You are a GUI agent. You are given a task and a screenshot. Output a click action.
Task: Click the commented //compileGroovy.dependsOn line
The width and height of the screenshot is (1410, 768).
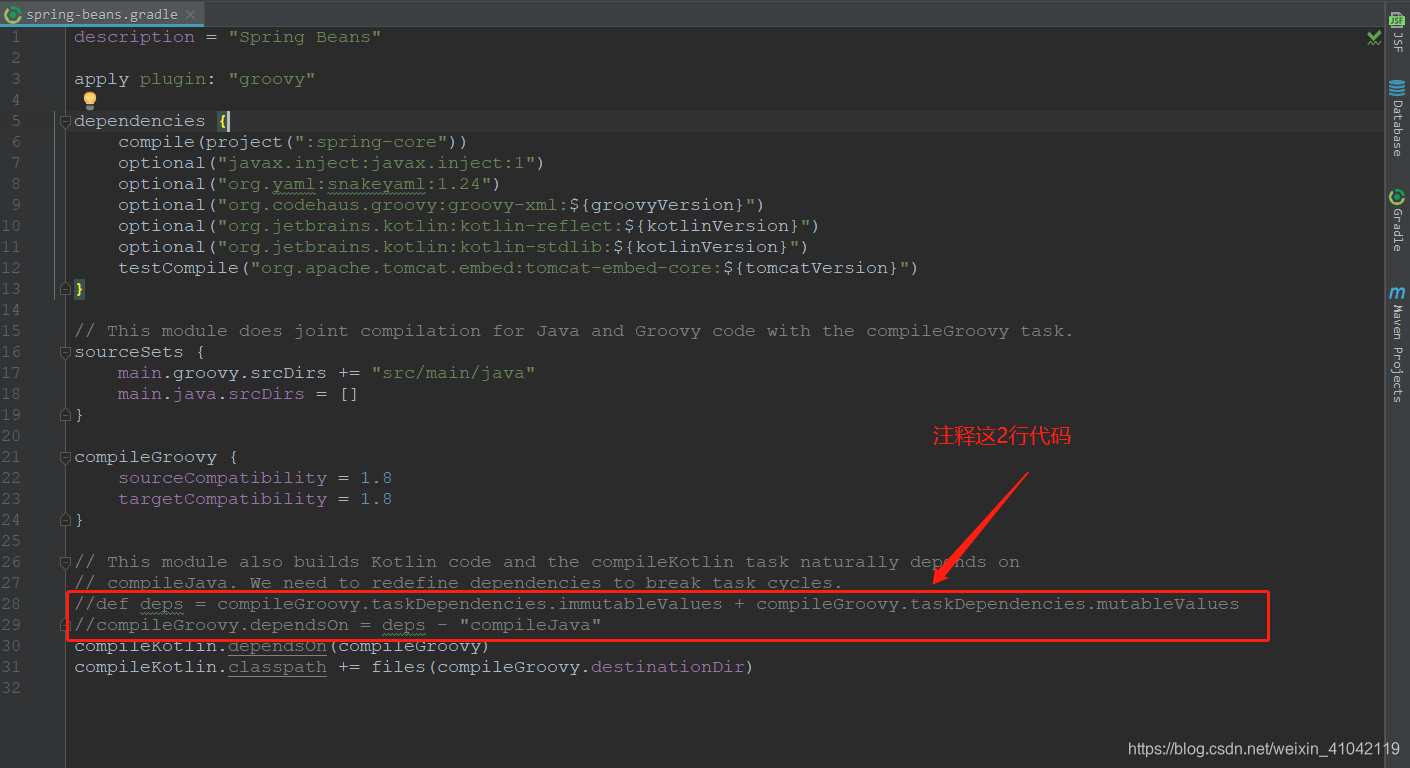point(338,625)
